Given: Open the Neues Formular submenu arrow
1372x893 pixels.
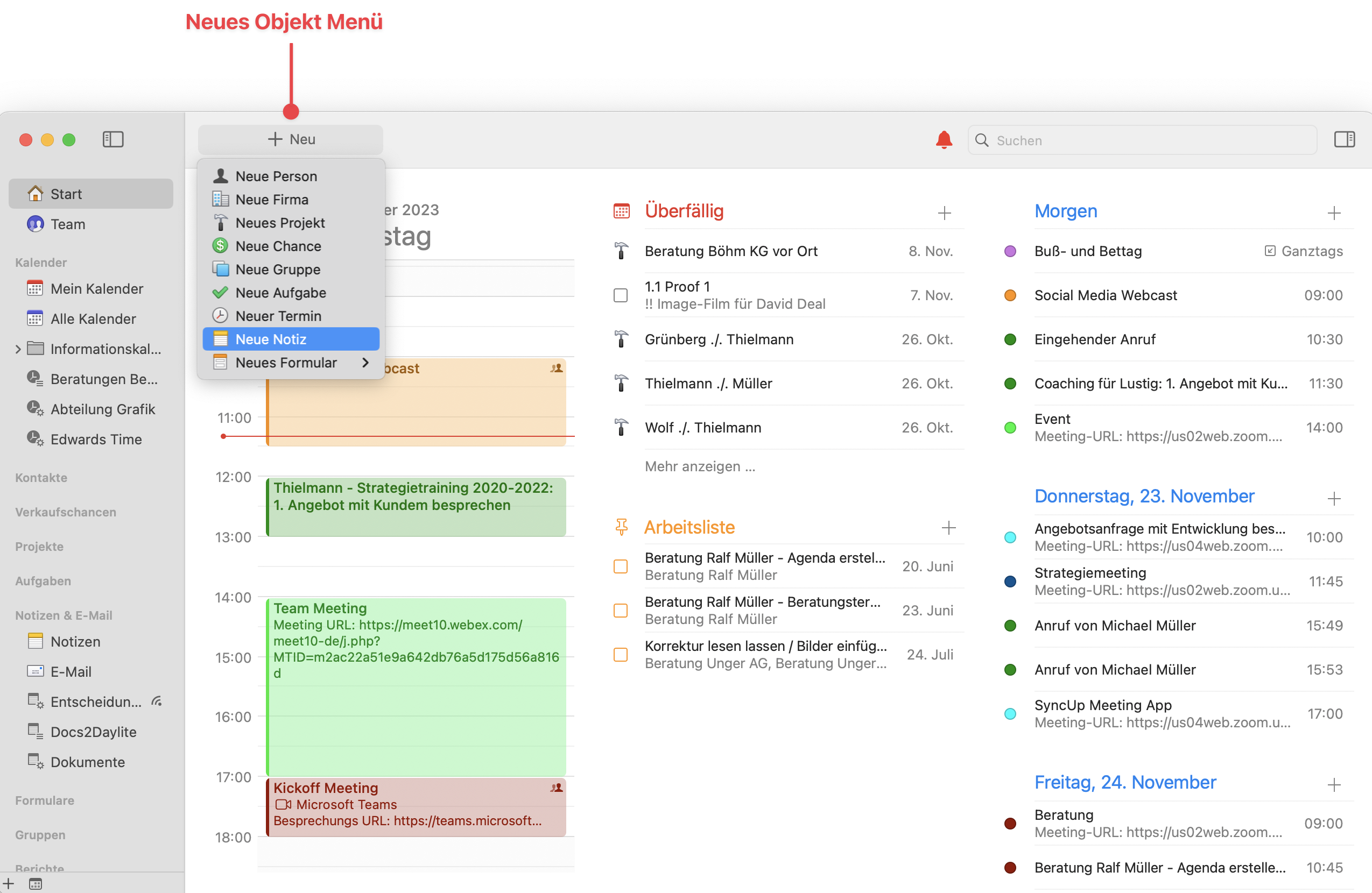Looking at the screenshot, I should click(365, 363).
